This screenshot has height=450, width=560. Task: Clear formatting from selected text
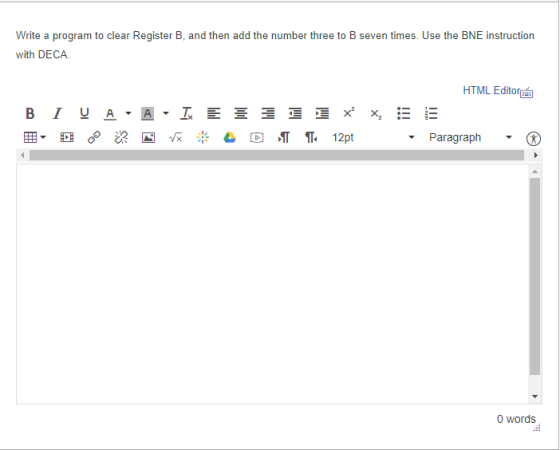(x=187, y=114)
